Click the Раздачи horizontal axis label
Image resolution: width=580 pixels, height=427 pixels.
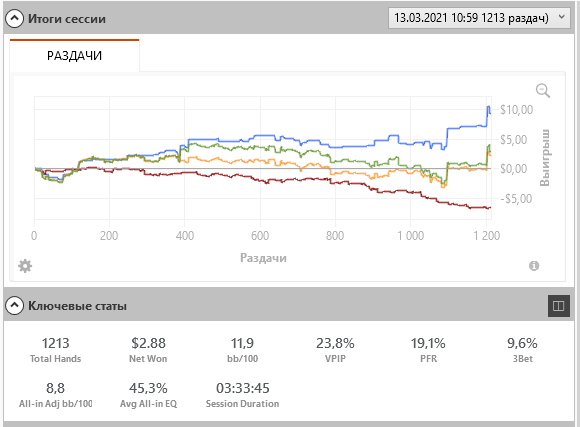(x=263, y=258)
